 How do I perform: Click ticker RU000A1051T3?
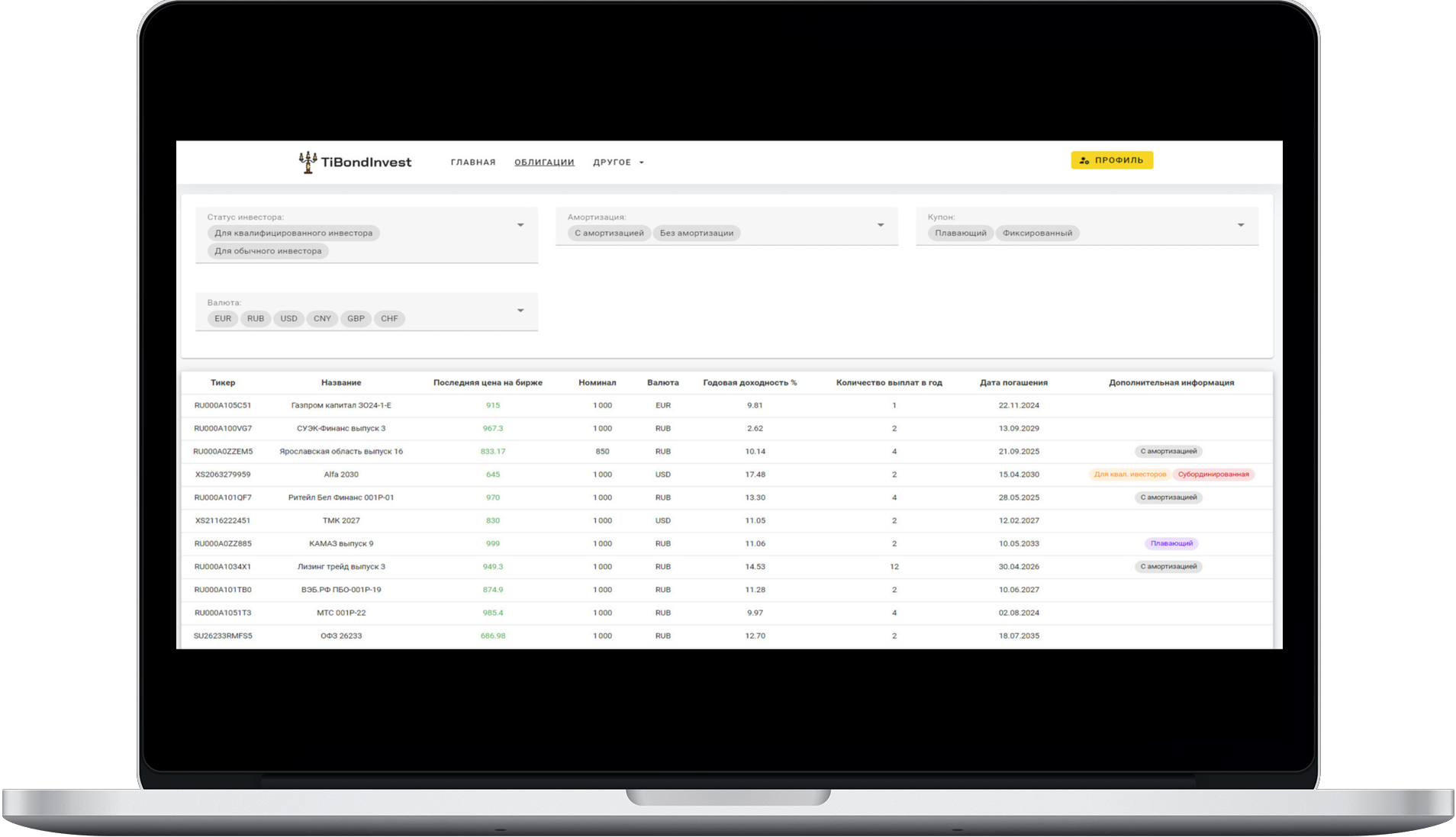[223, 613]
